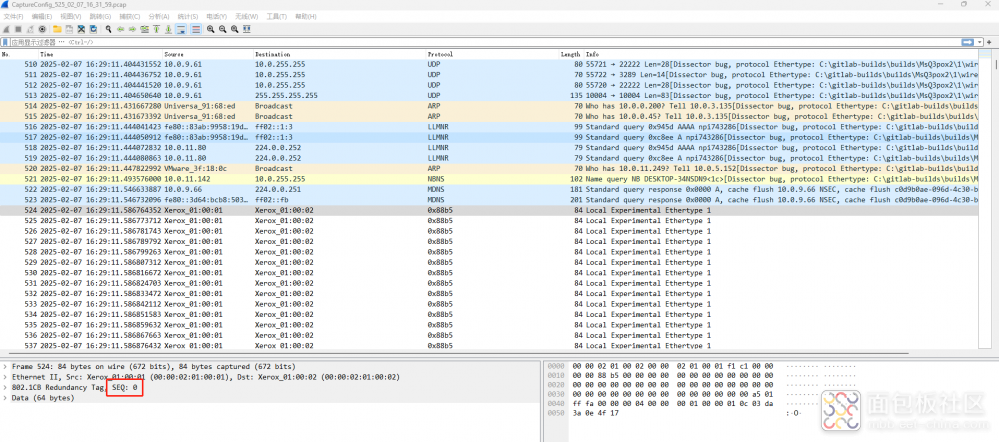Zoom in on packet text
The height and width of the screenshot is (442, 999).
(210, 29)
